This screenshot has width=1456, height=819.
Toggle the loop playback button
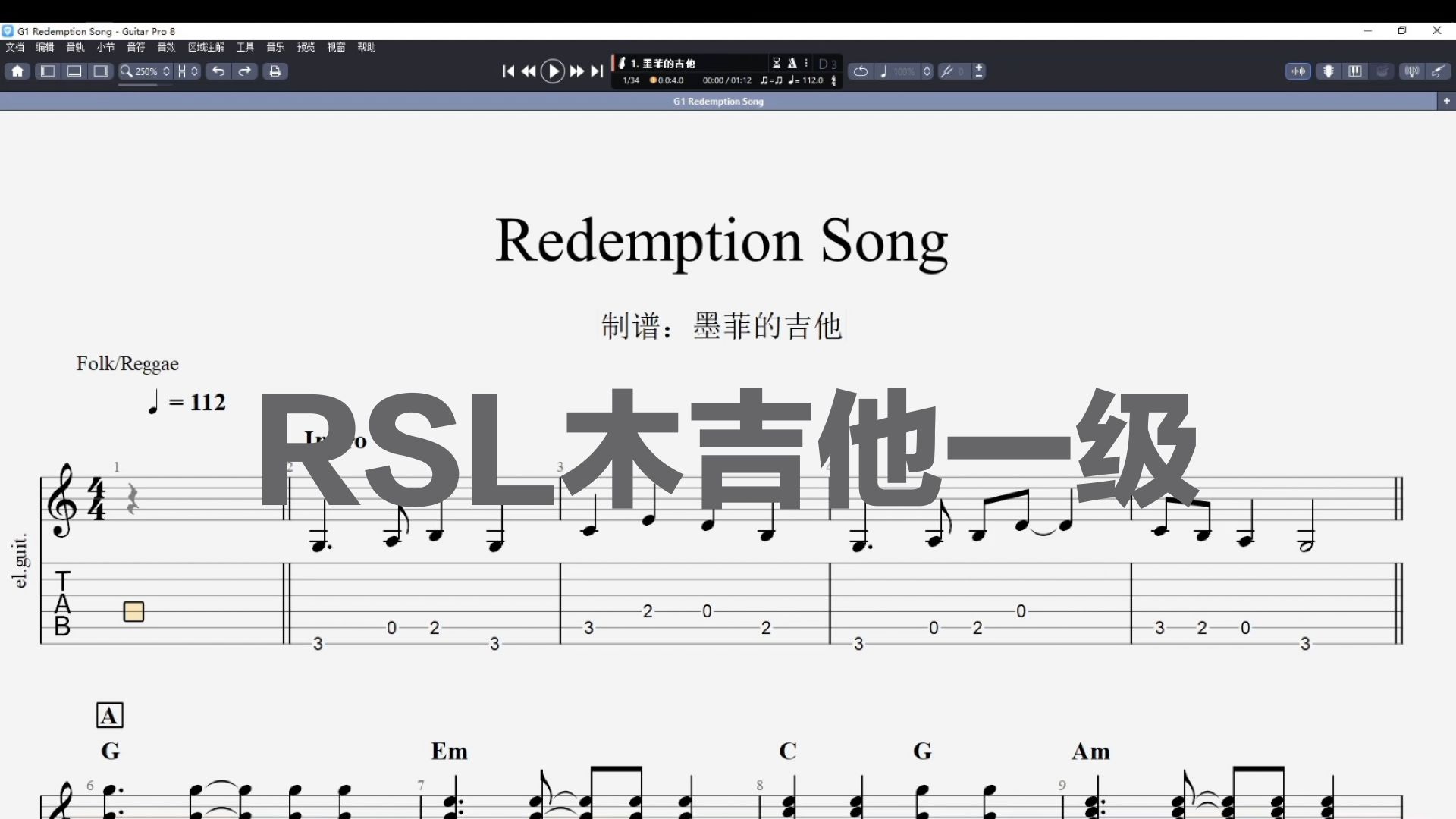tap(861, 71)
